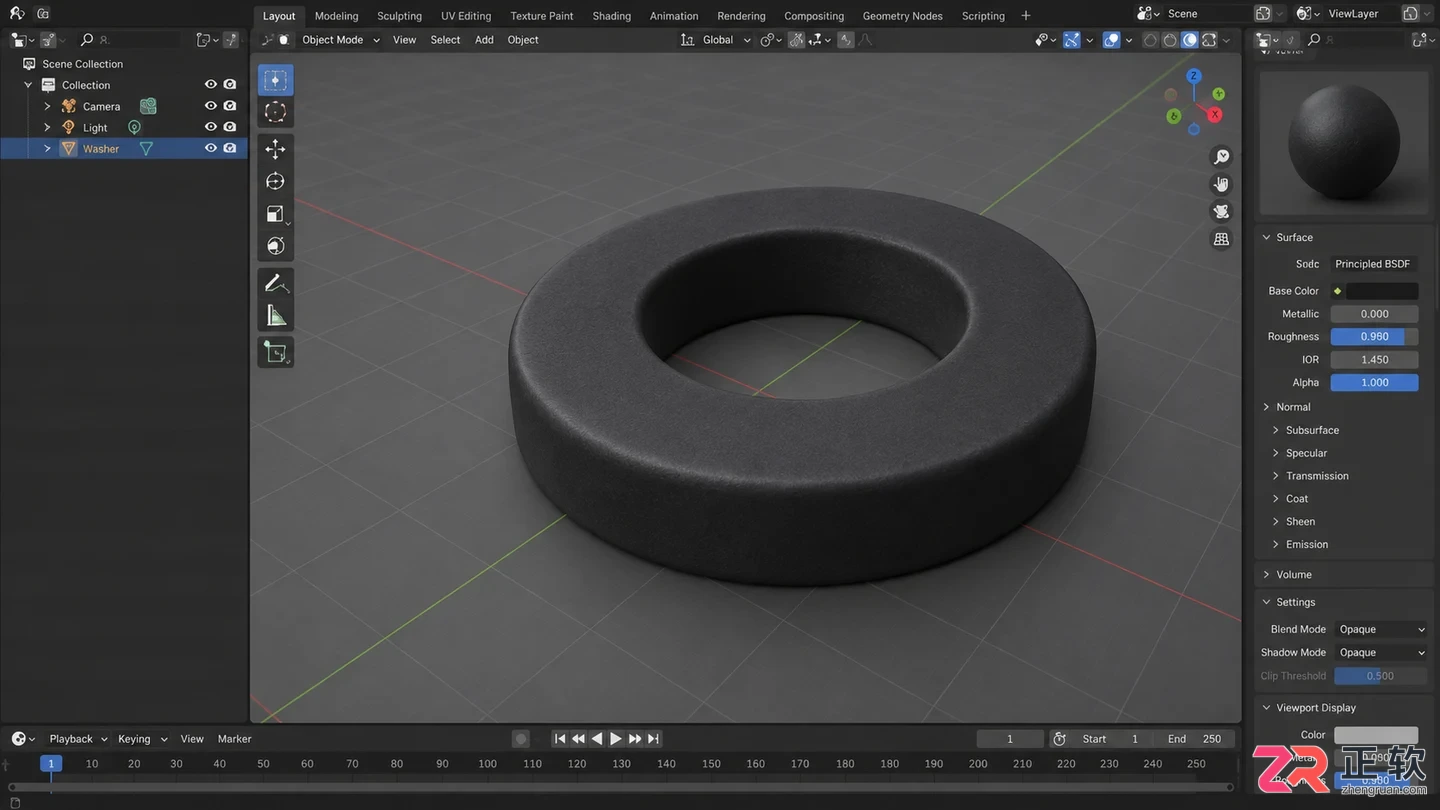Hide the Camera in viewport
This screenshot has width=1440, height=810.
pos(210,106)
